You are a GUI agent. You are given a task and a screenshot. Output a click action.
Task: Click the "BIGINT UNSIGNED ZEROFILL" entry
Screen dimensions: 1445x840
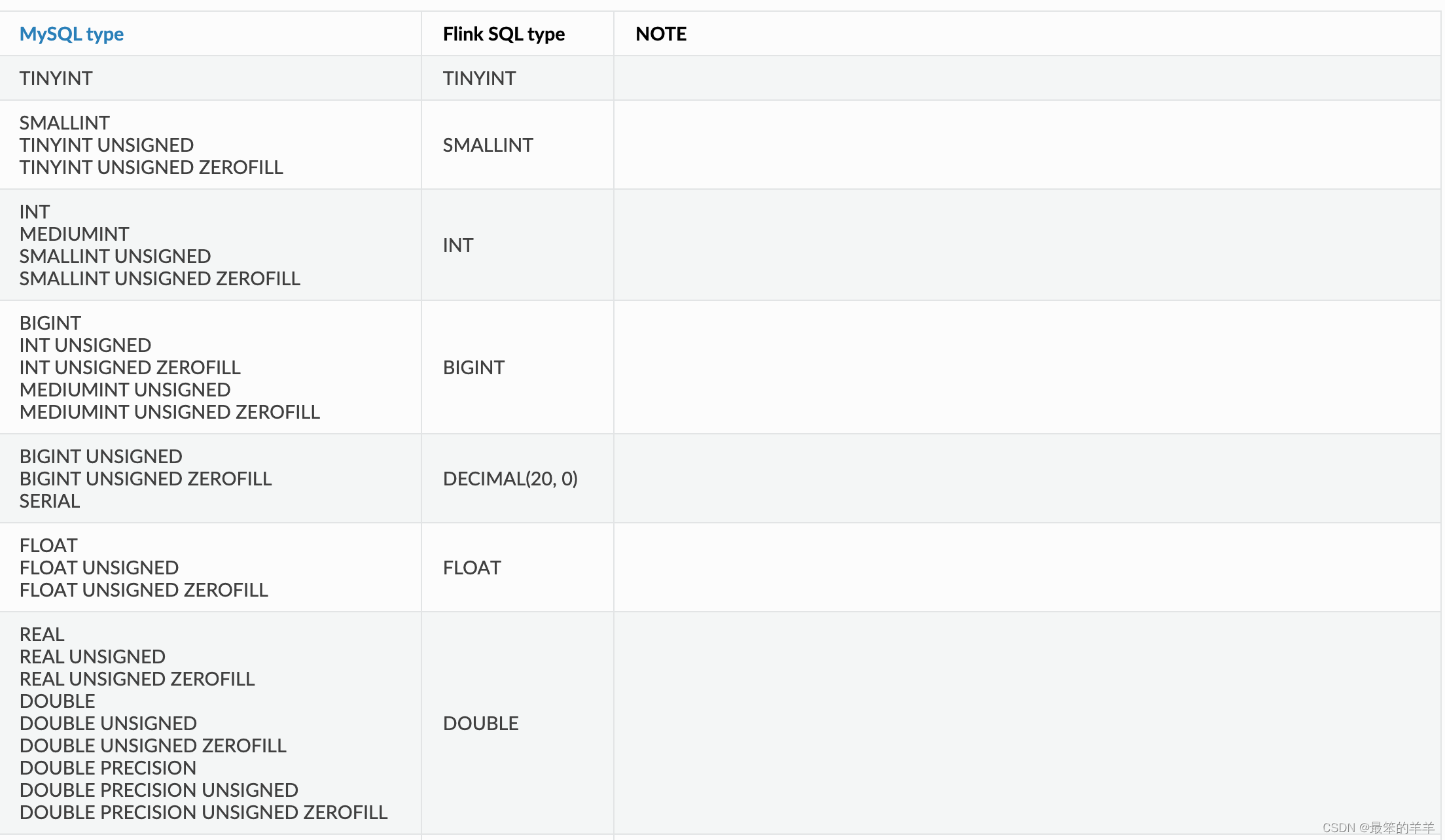[145, 479]
